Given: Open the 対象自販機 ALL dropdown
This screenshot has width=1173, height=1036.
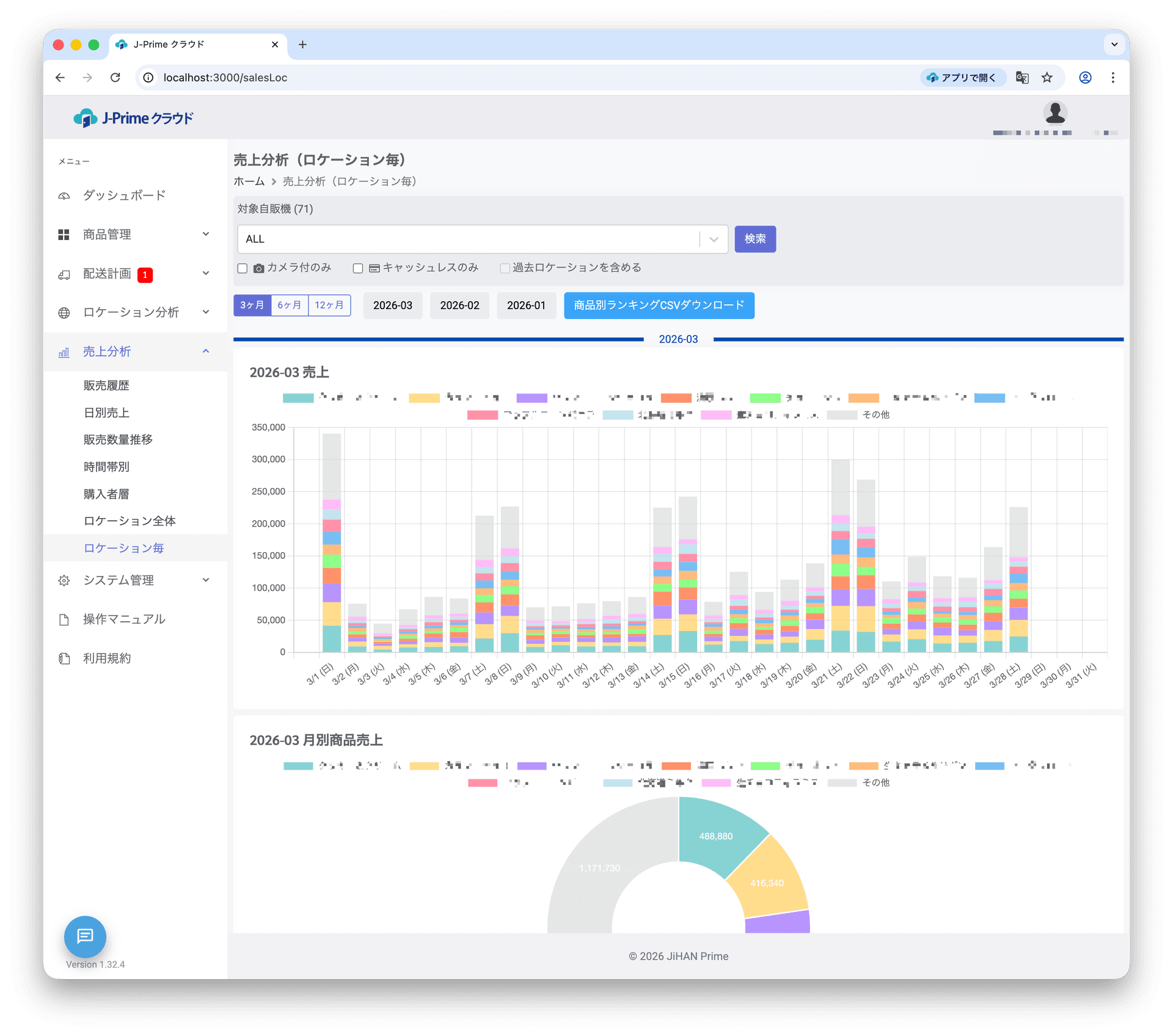Looking at the screenshot, I should [713, 239].
